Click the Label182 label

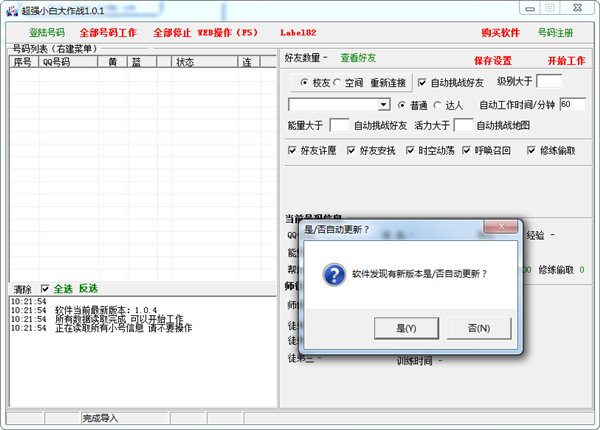[x=298, y=33]
